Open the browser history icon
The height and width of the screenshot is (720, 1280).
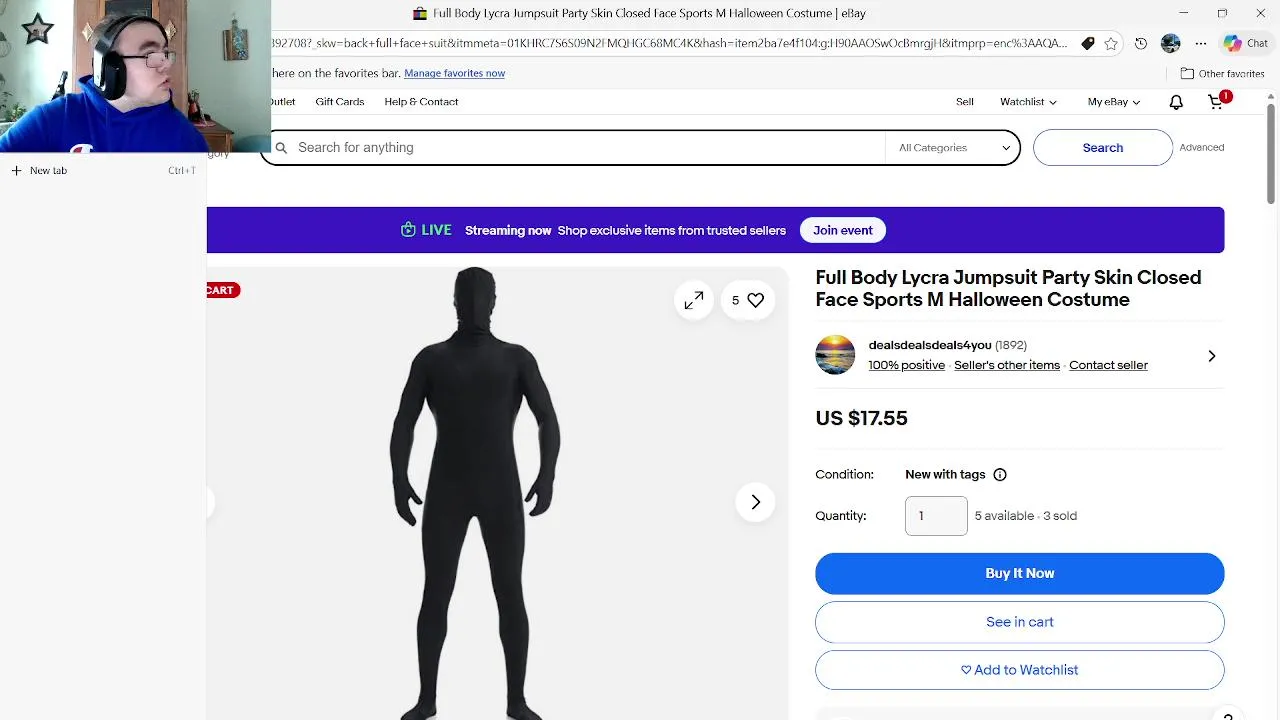click(1141, 44)
